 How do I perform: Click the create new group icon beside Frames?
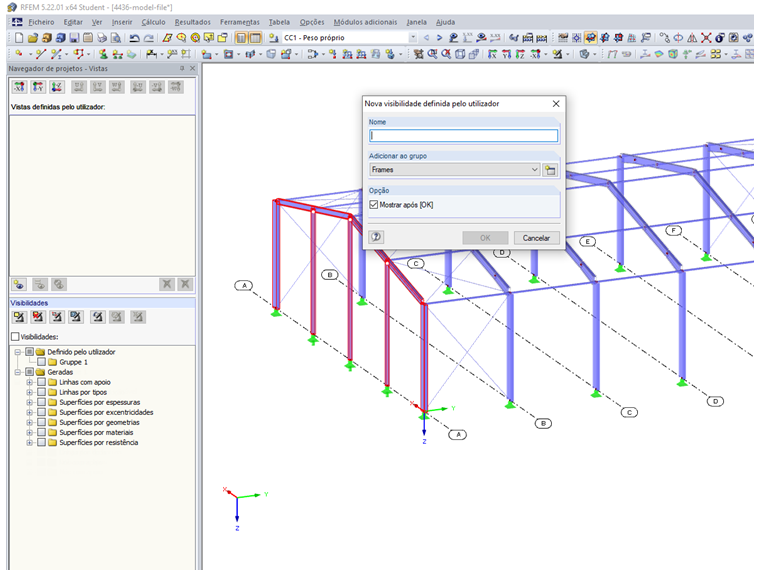coord(550,170)
